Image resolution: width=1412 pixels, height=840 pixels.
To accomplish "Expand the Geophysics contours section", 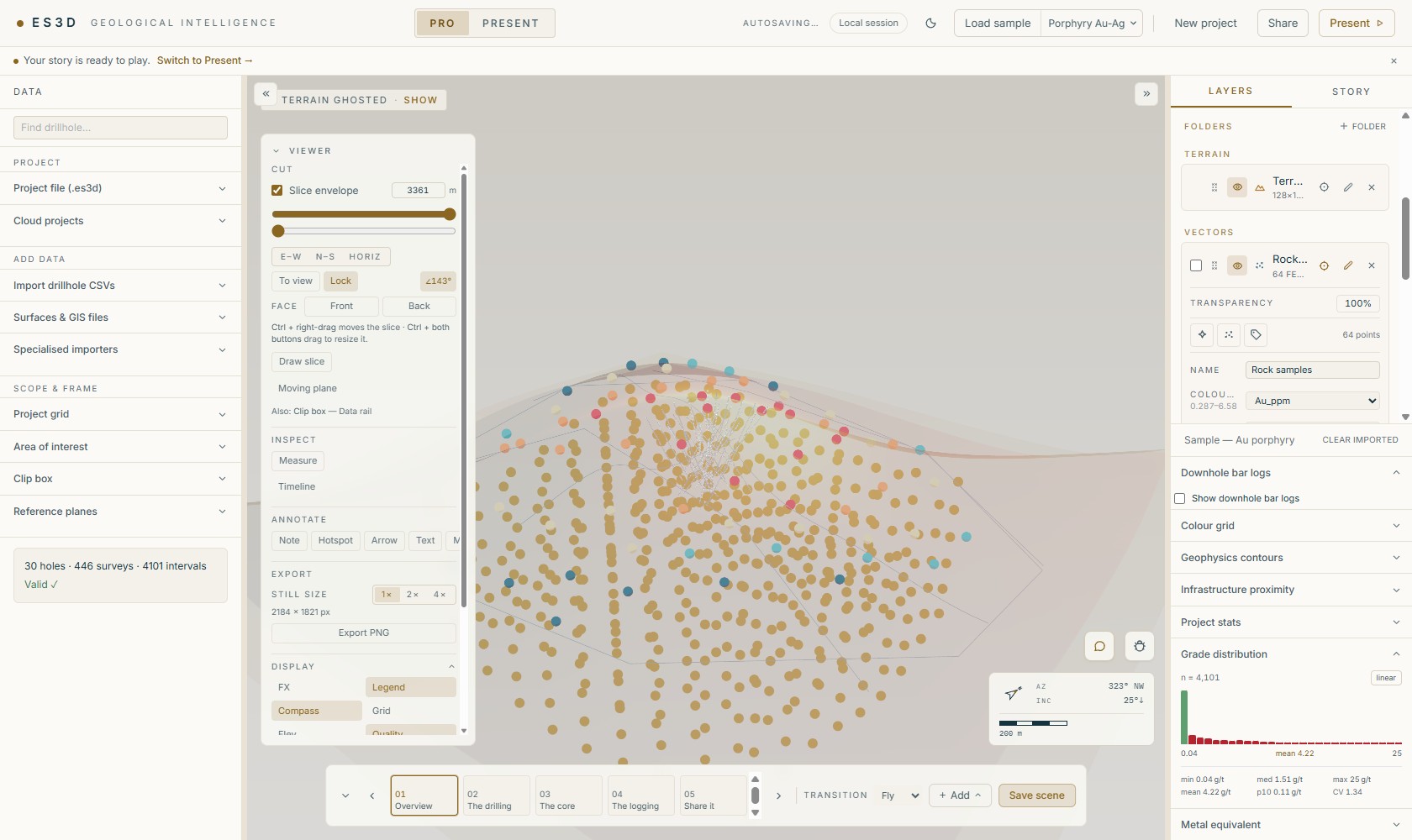I will click(x=1291, y=558).
